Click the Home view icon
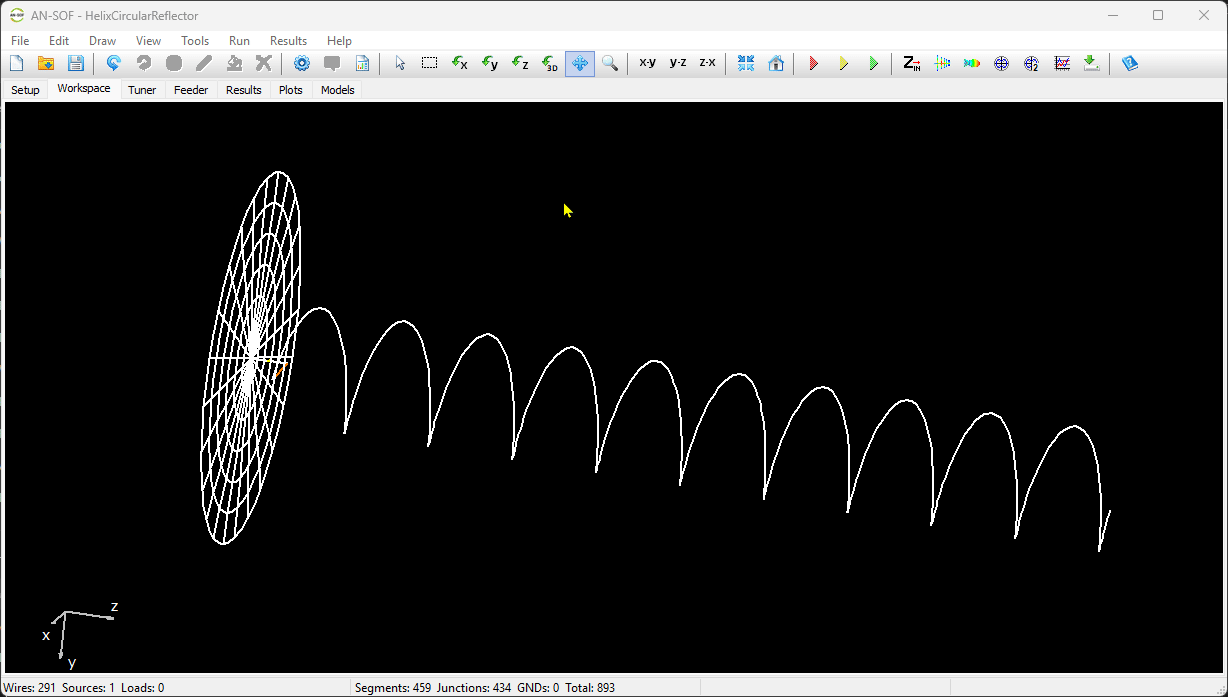 776,63
